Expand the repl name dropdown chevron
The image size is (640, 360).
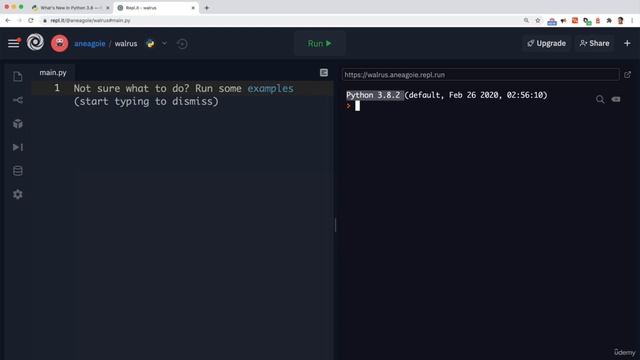point(164,43)
